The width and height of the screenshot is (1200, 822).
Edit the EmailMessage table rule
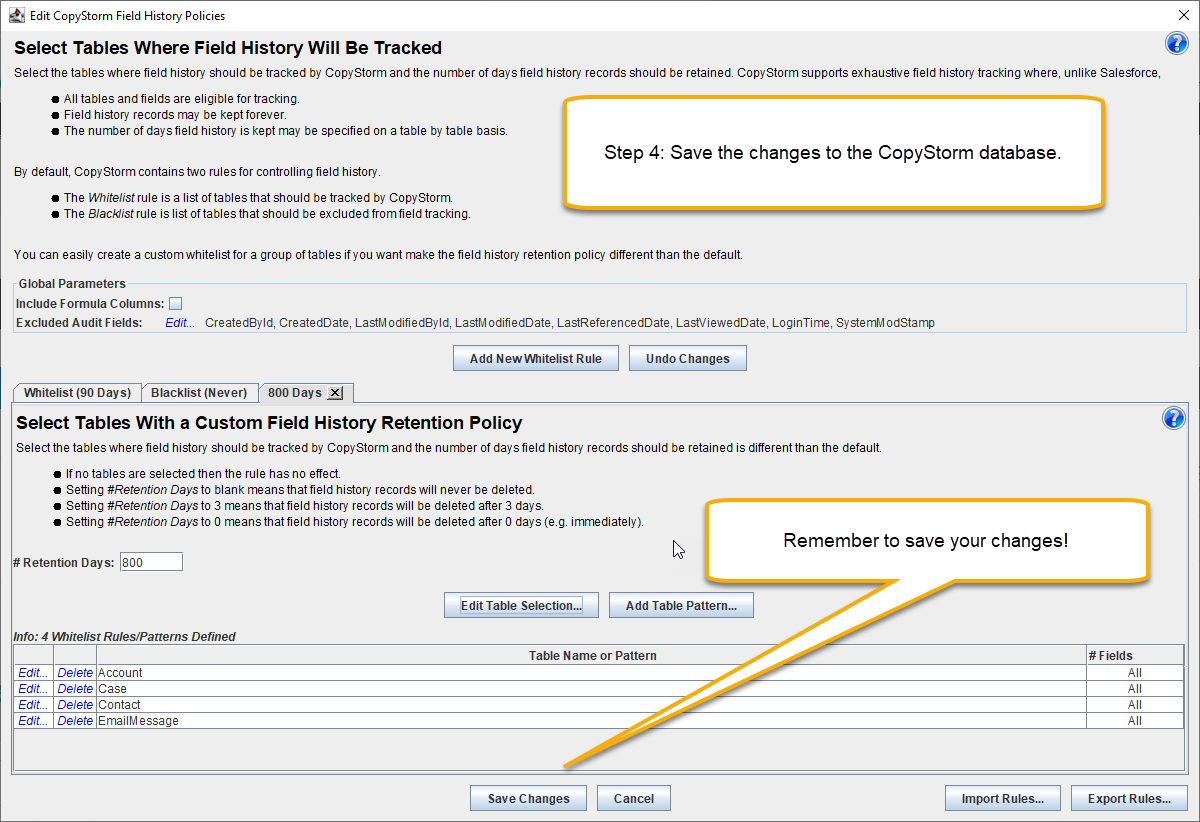33,721
